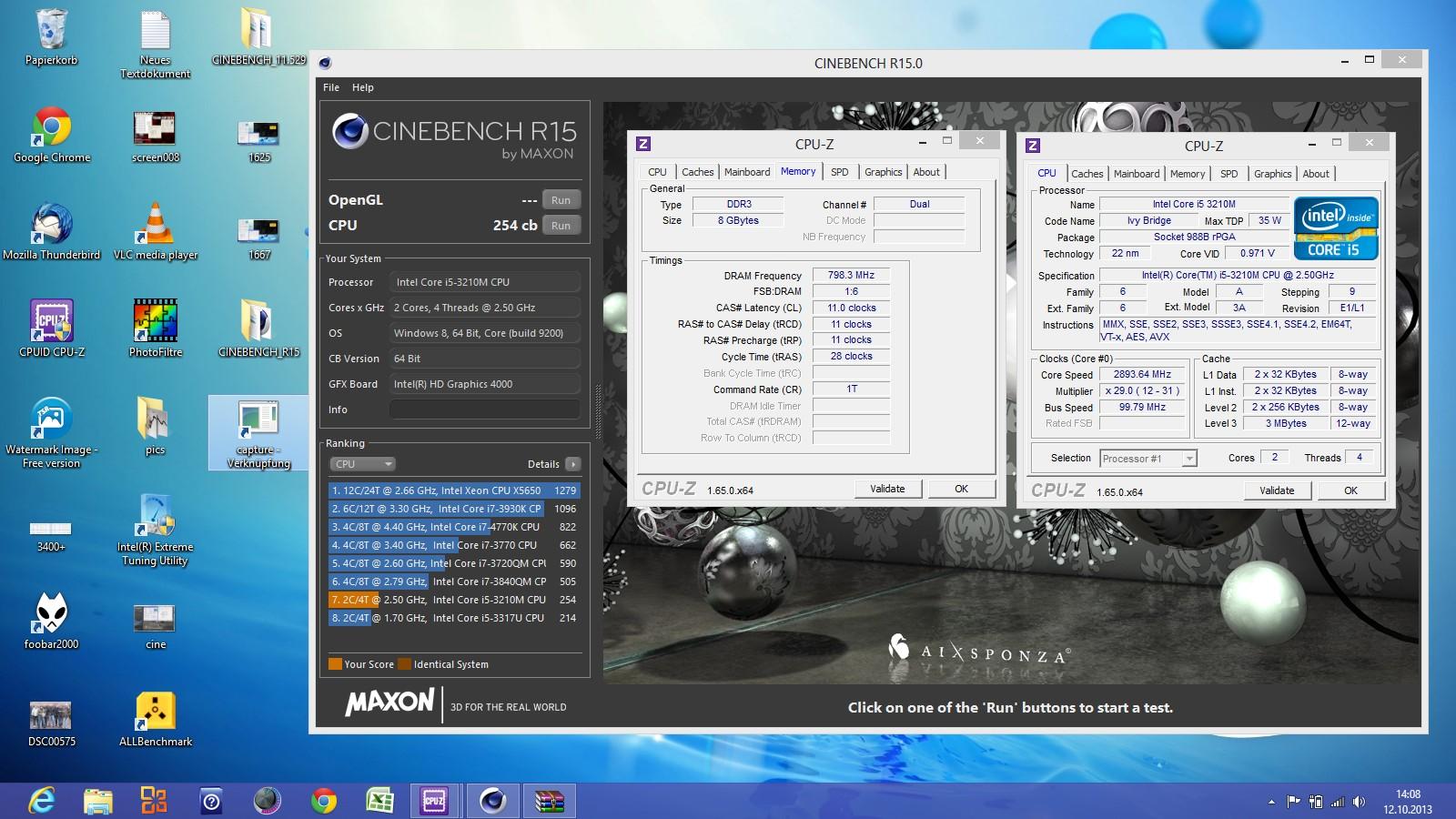Open the pics folder on desktop
This screenshot has width=1456, height=819.
tap(156, 427)
